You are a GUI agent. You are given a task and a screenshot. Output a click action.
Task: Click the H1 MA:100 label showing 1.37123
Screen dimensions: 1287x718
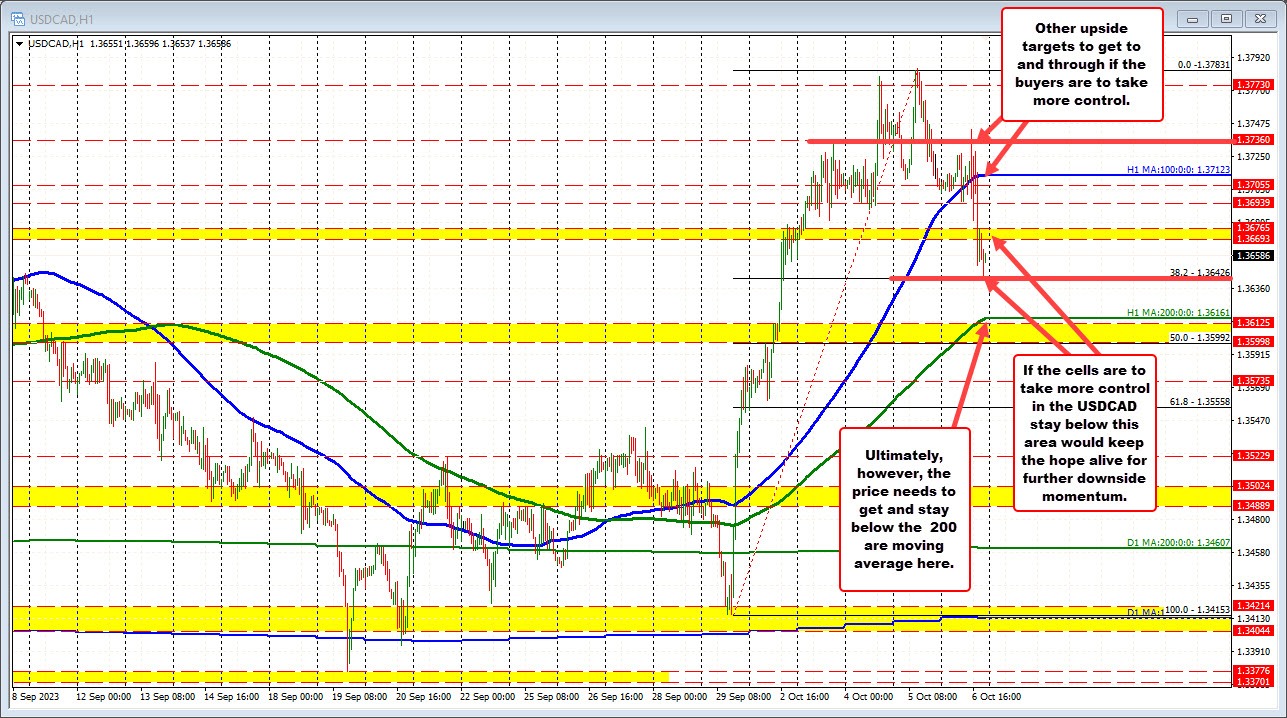(x=1176, y=170)
